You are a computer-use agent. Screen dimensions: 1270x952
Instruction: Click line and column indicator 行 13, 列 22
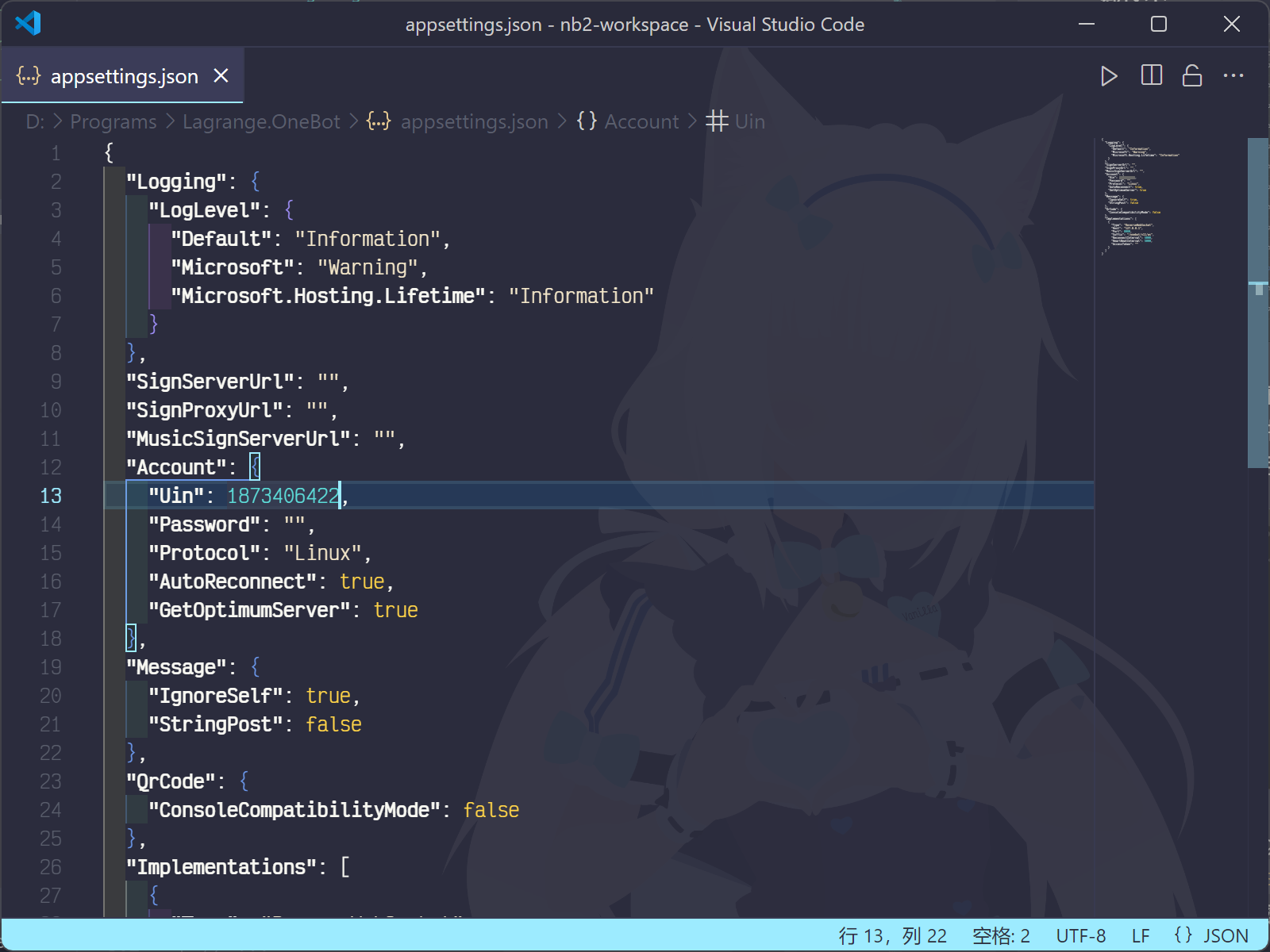[892, 936]
